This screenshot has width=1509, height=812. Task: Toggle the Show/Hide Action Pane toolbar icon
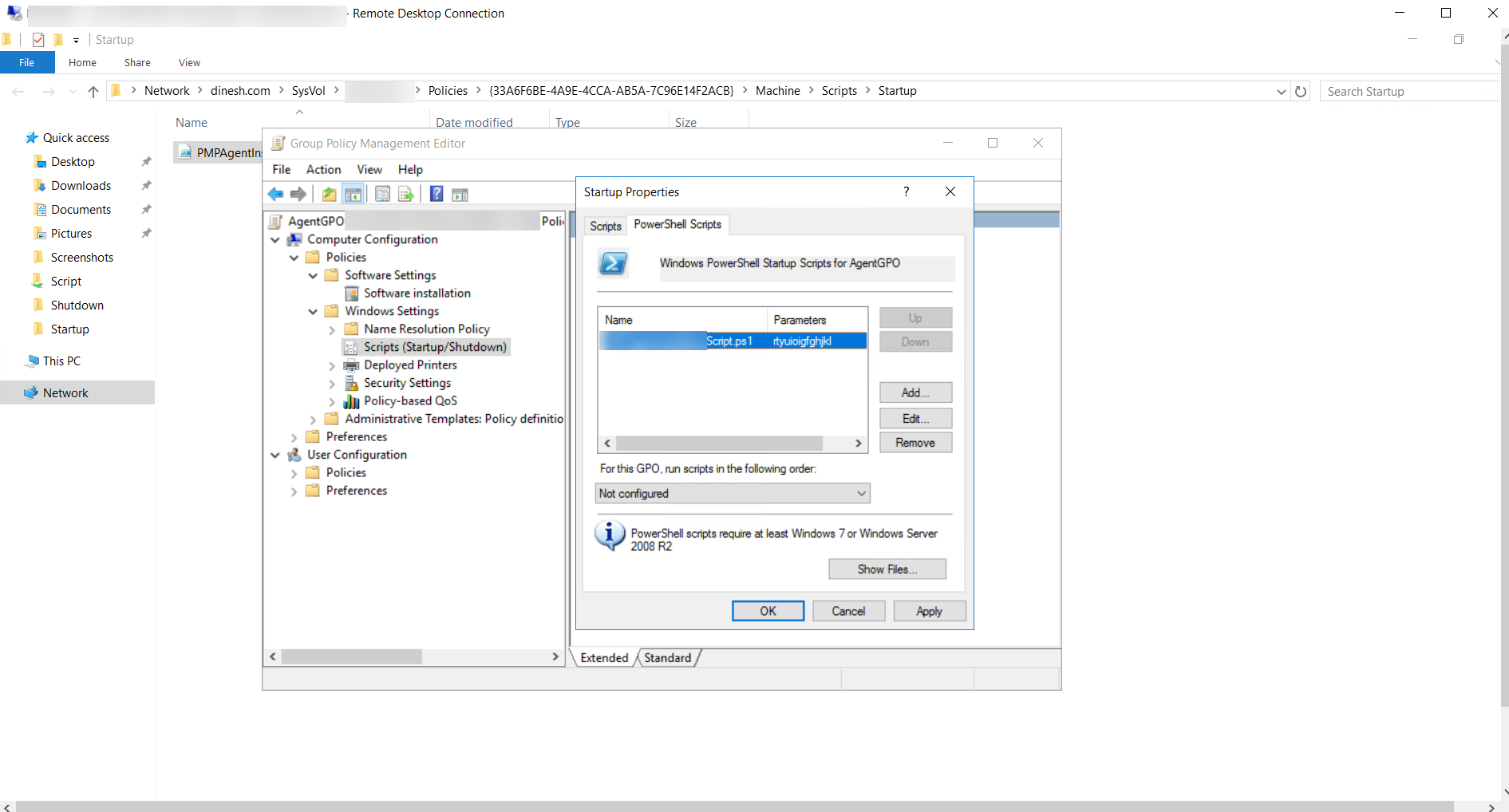460,194
